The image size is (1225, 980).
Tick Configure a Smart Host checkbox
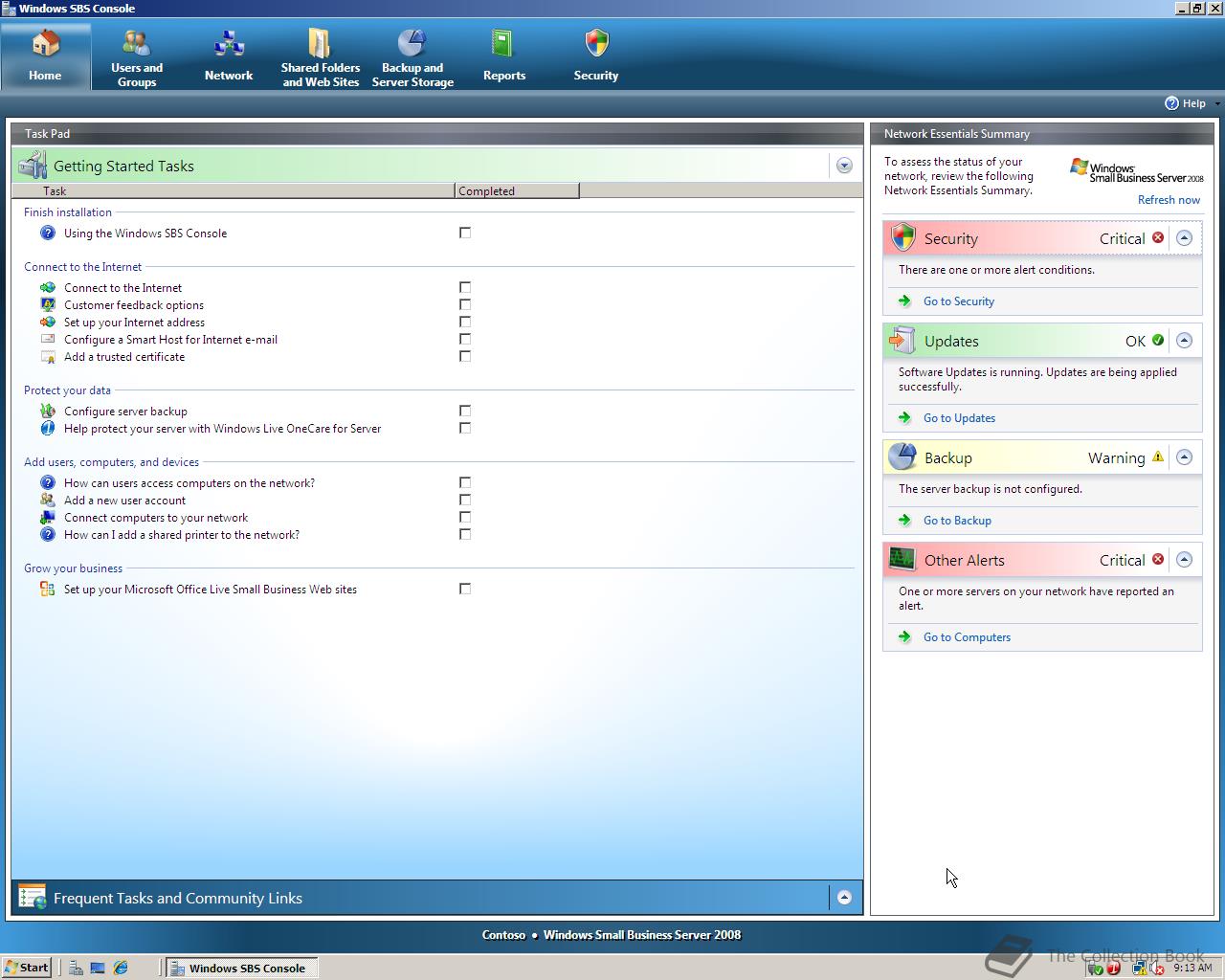coord(465,339)
